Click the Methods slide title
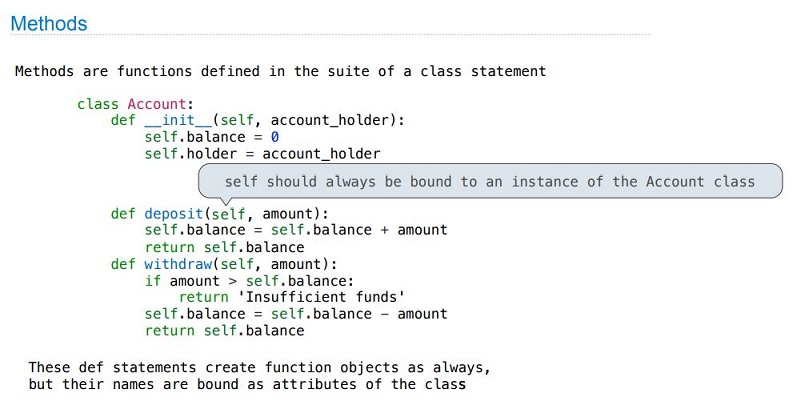 49,24
